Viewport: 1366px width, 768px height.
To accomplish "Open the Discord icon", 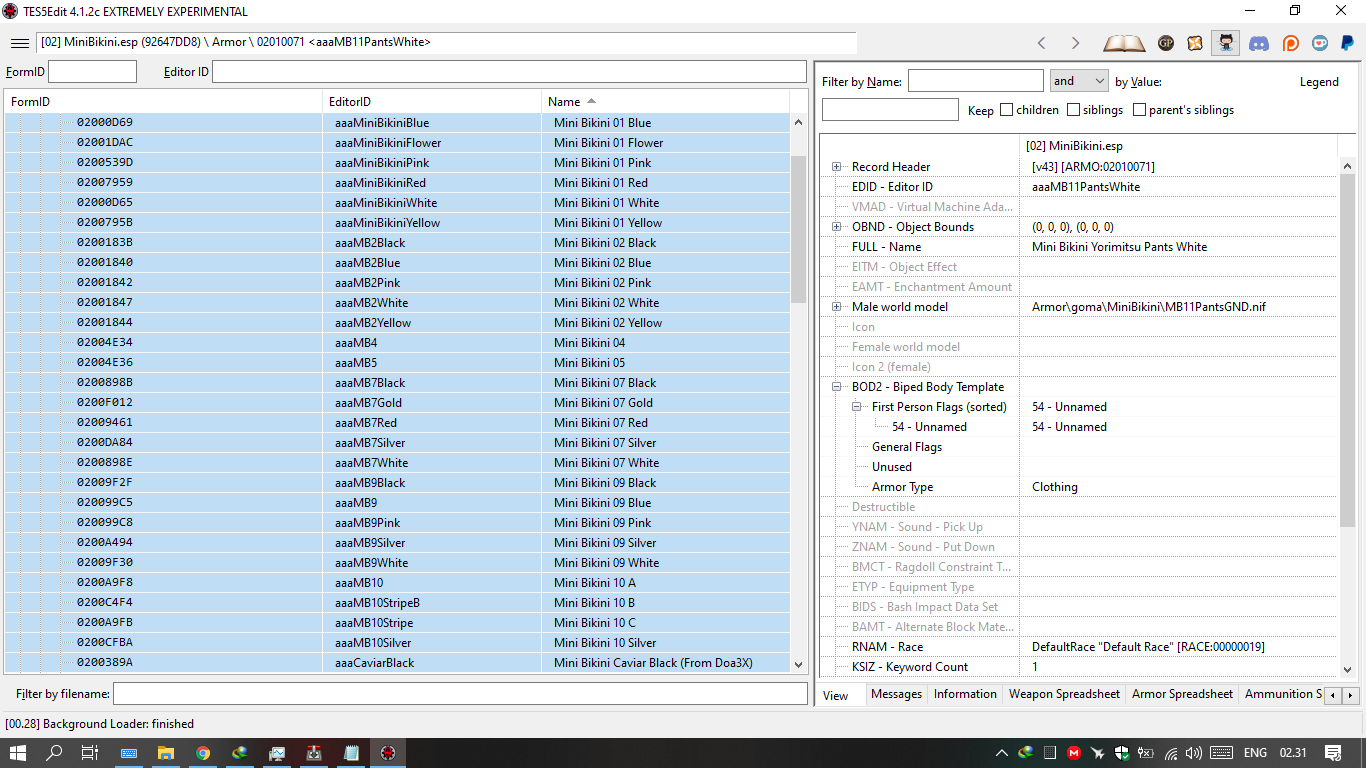I will (1258, 43).
